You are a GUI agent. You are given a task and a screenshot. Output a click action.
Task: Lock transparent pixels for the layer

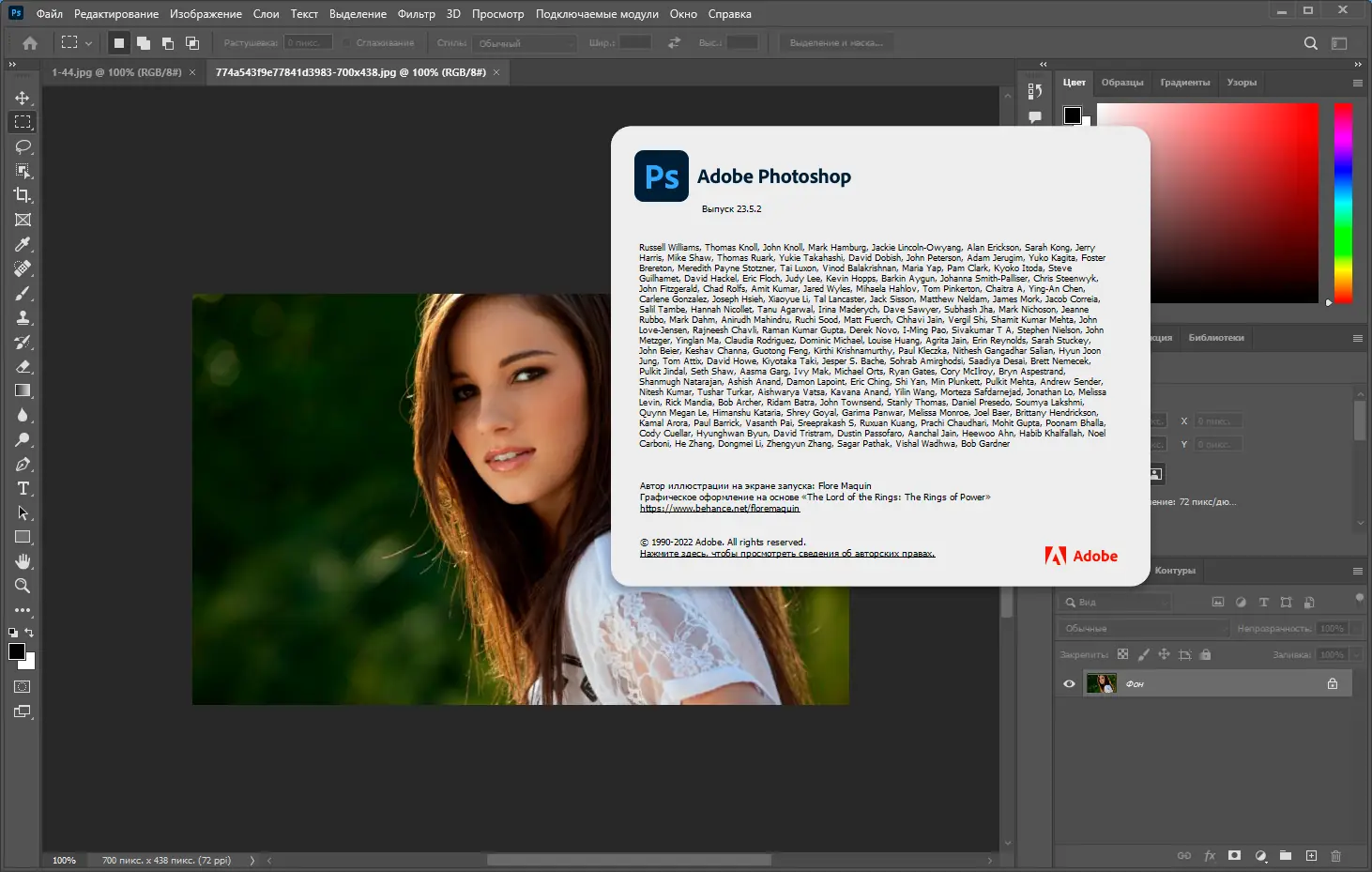coord(1123,654)
